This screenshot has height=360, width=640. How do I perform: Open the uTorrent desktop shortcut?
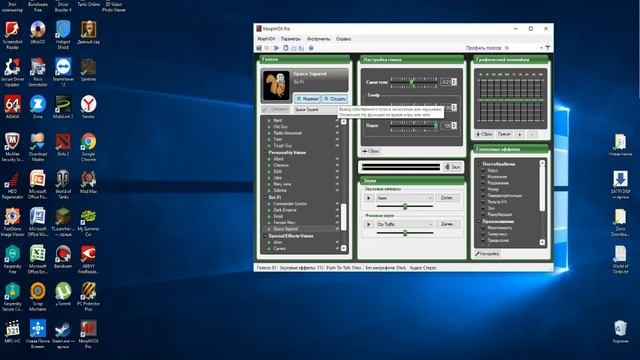pos(63,294)
